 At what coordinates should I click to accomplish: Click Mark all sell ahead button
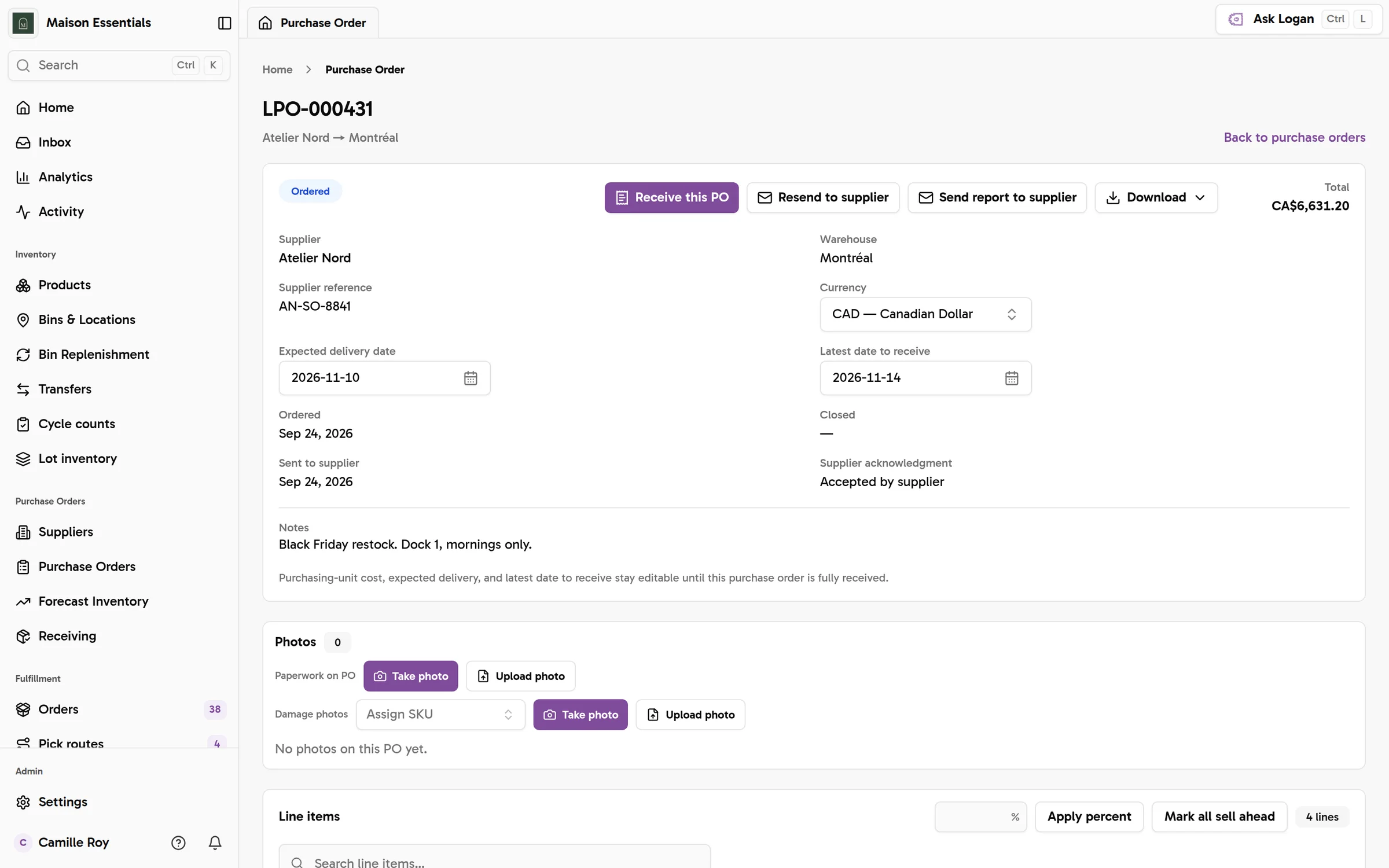pos(1219,816)
